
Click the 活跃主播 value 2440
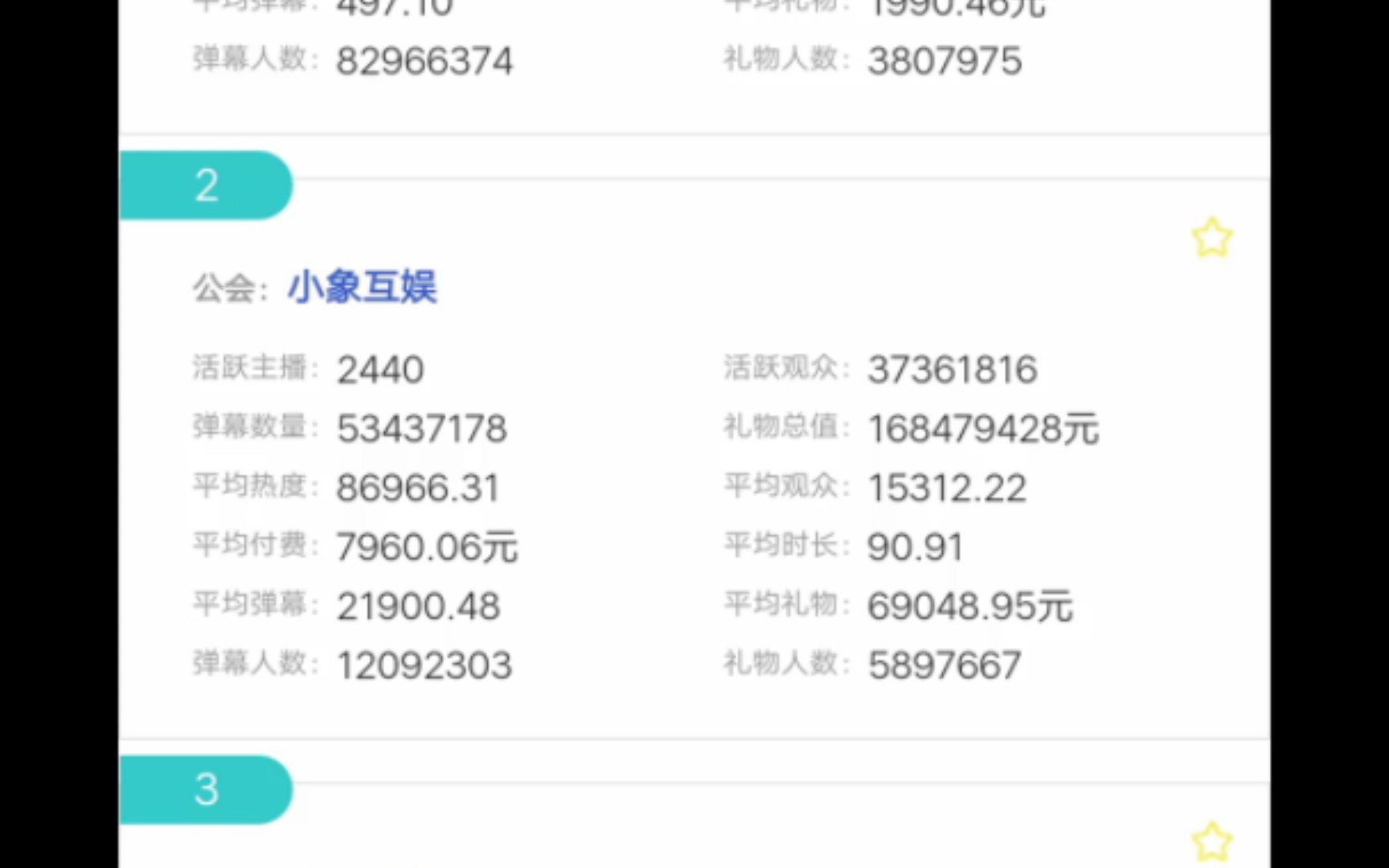pos(380,370)
